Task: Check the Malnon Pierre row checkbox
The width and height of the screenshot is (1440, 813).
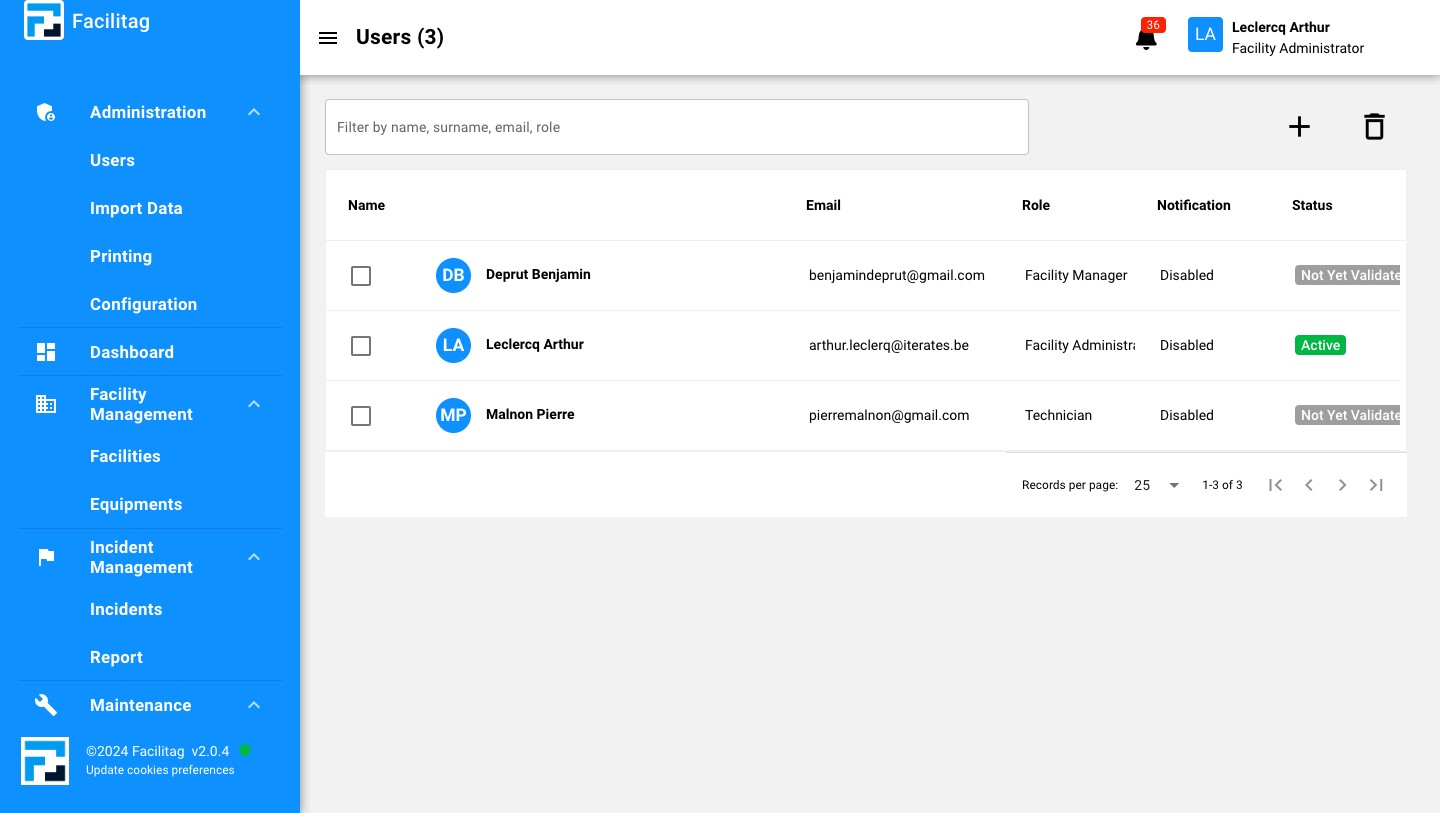Action: pyautogui.click(x=361, y=416)
